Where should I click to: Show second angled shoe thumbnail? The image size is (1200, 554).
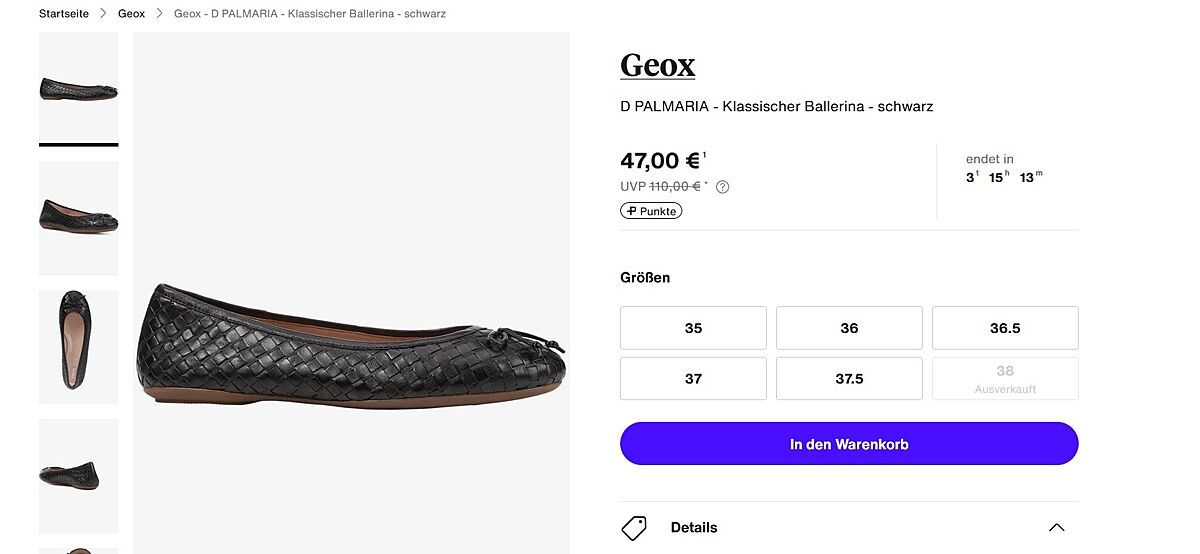pyautogui.click(x=78, y=217)
